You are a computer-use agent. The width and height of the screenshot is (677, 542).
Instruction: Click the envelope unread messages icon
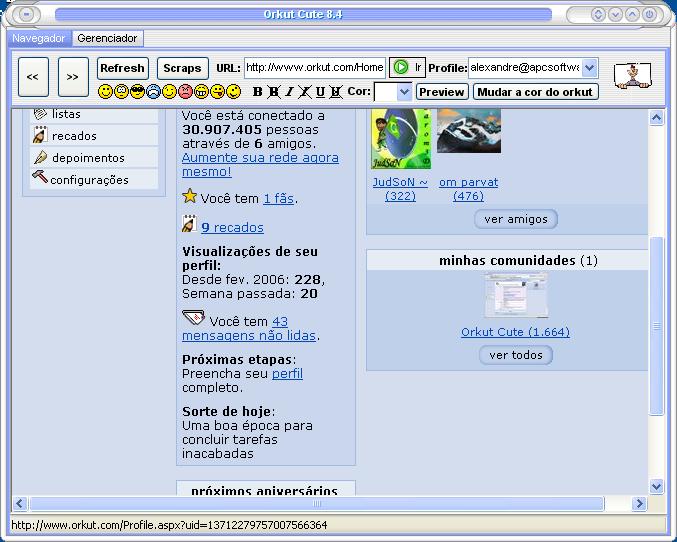click(x=193, y=317)
